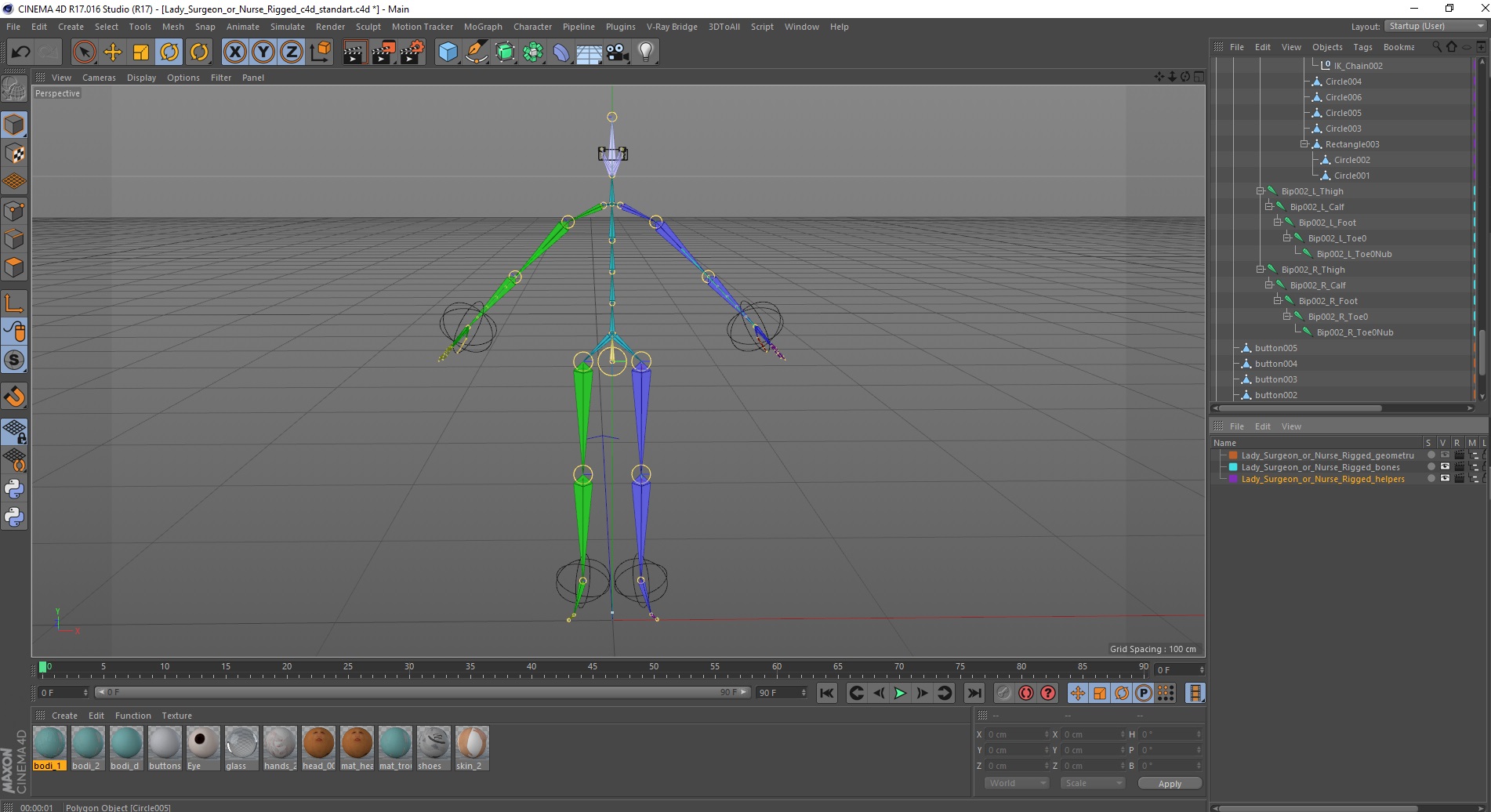Screen dimensions: 1491x812
Task: Collapse Bip002_L_Toe0 tree node
Action: (1286, 238)
